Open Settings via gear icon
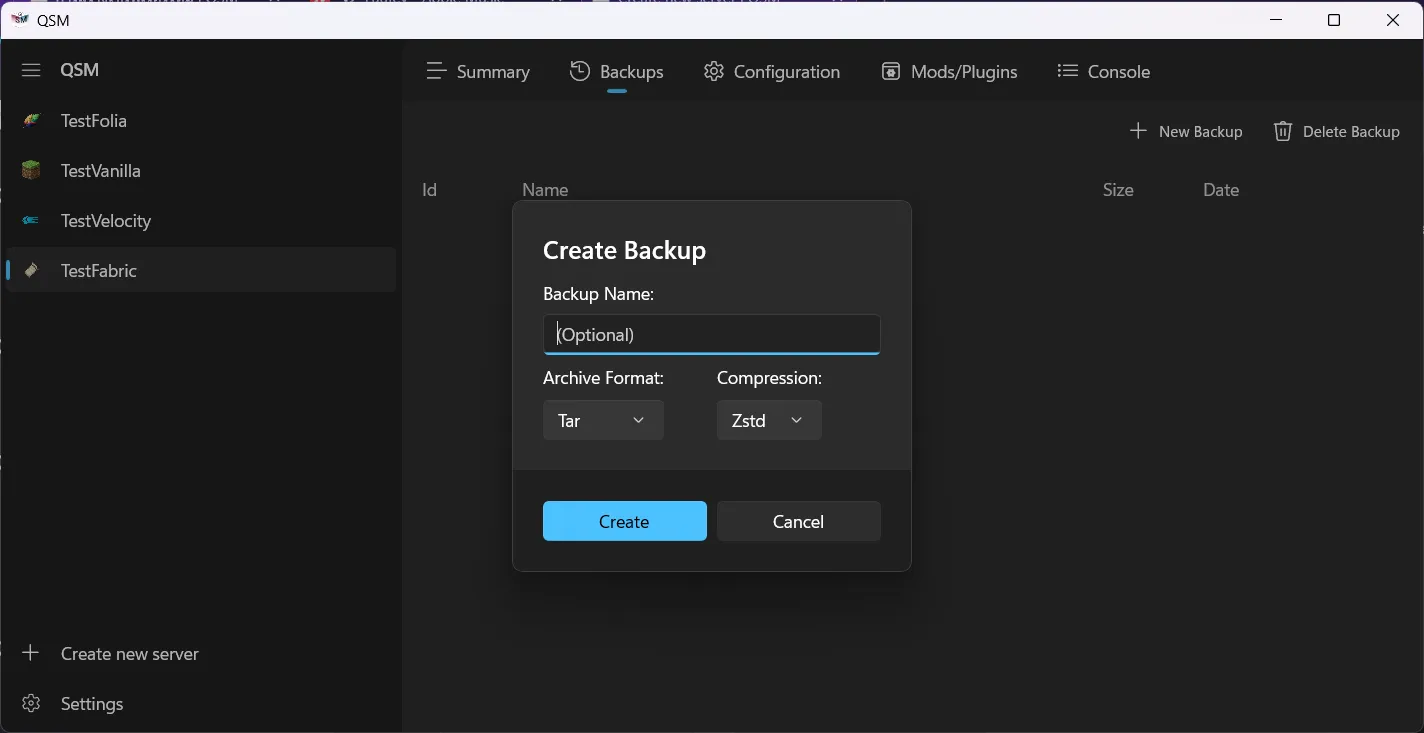 31,703
